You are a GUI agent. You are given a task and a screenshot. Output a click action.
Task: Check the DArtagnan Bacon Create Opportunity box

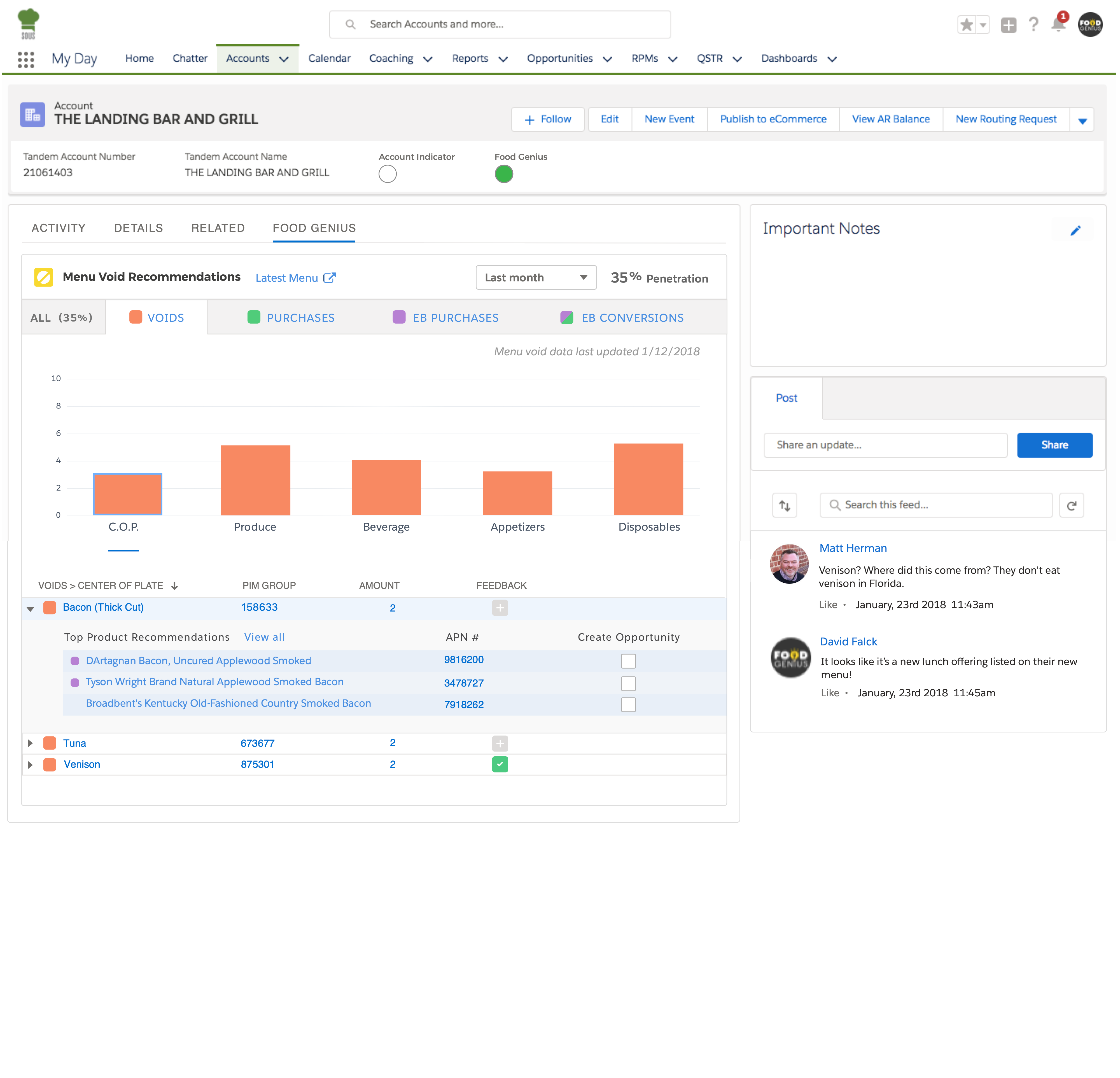pyautogui.click(x=628, y=661)
